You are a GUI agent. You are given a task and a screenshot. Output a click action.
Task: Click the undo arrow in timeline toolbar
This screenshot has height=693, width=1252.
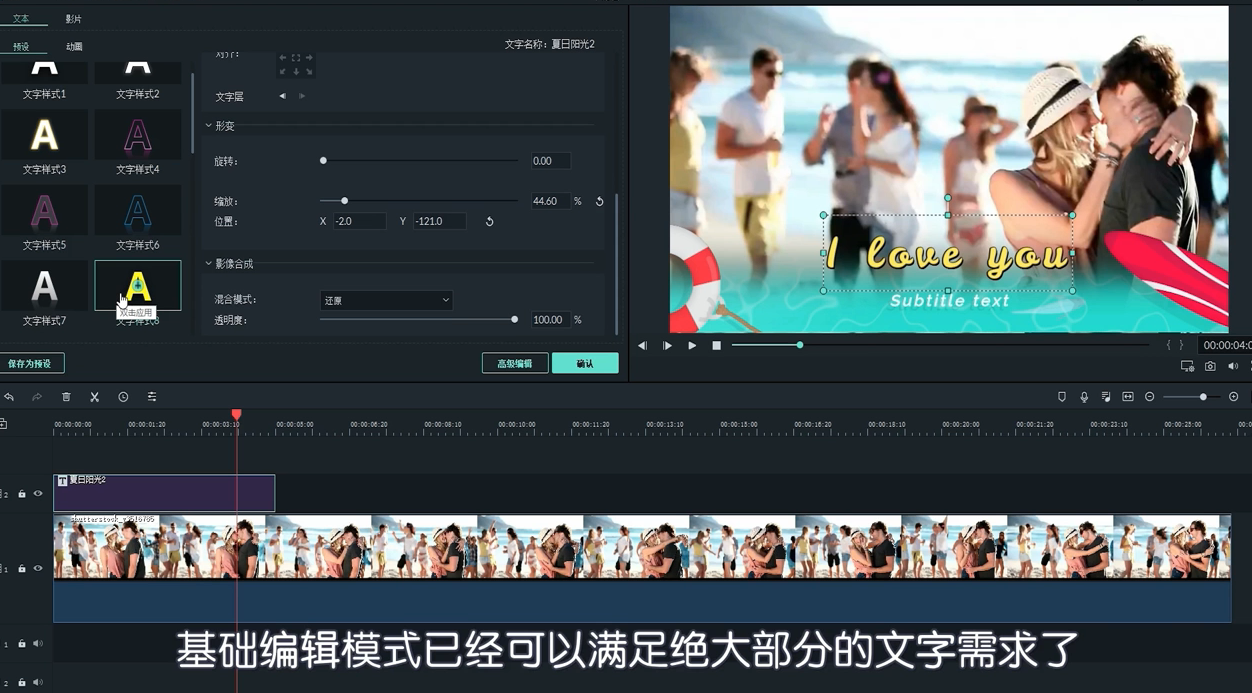click(9, 397)
